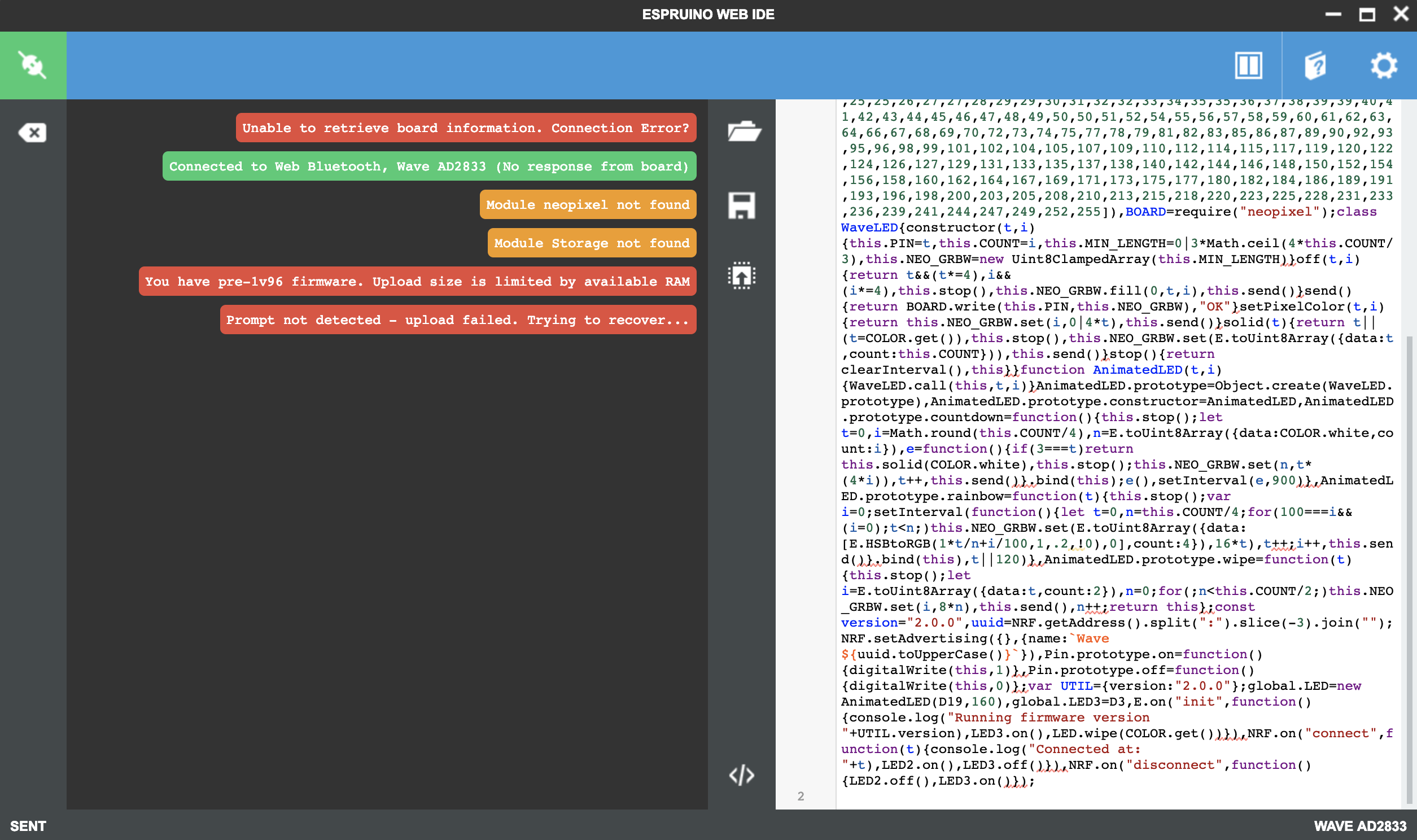This screenshot has height=840, width=1417.
Task: Send code to Espruino chip icon
Action: click(741, 275)
